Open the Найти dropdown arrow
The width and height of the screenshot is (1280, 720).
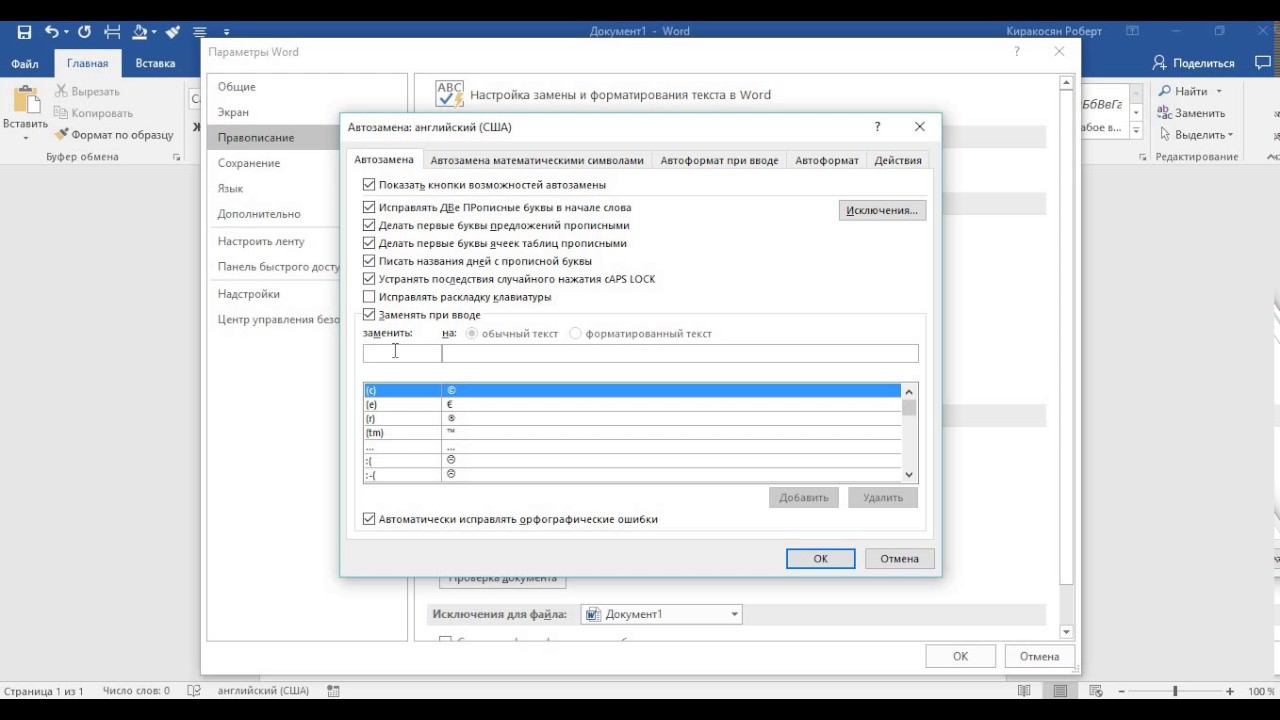pyautogui.click(x=1219, y=92)
